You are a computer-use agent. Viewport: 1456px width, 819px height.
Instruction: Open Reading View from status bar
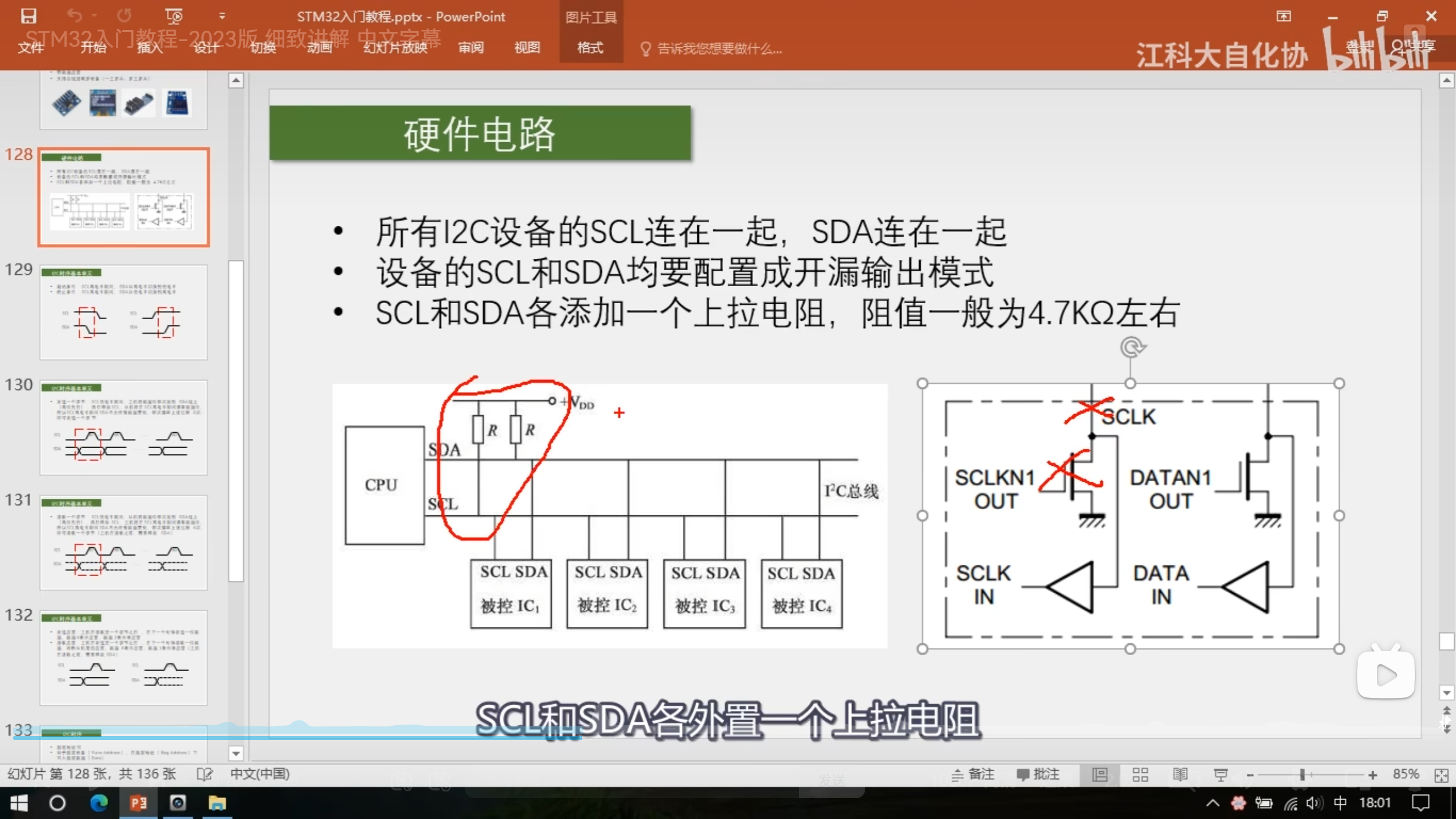pos(1180,775)
